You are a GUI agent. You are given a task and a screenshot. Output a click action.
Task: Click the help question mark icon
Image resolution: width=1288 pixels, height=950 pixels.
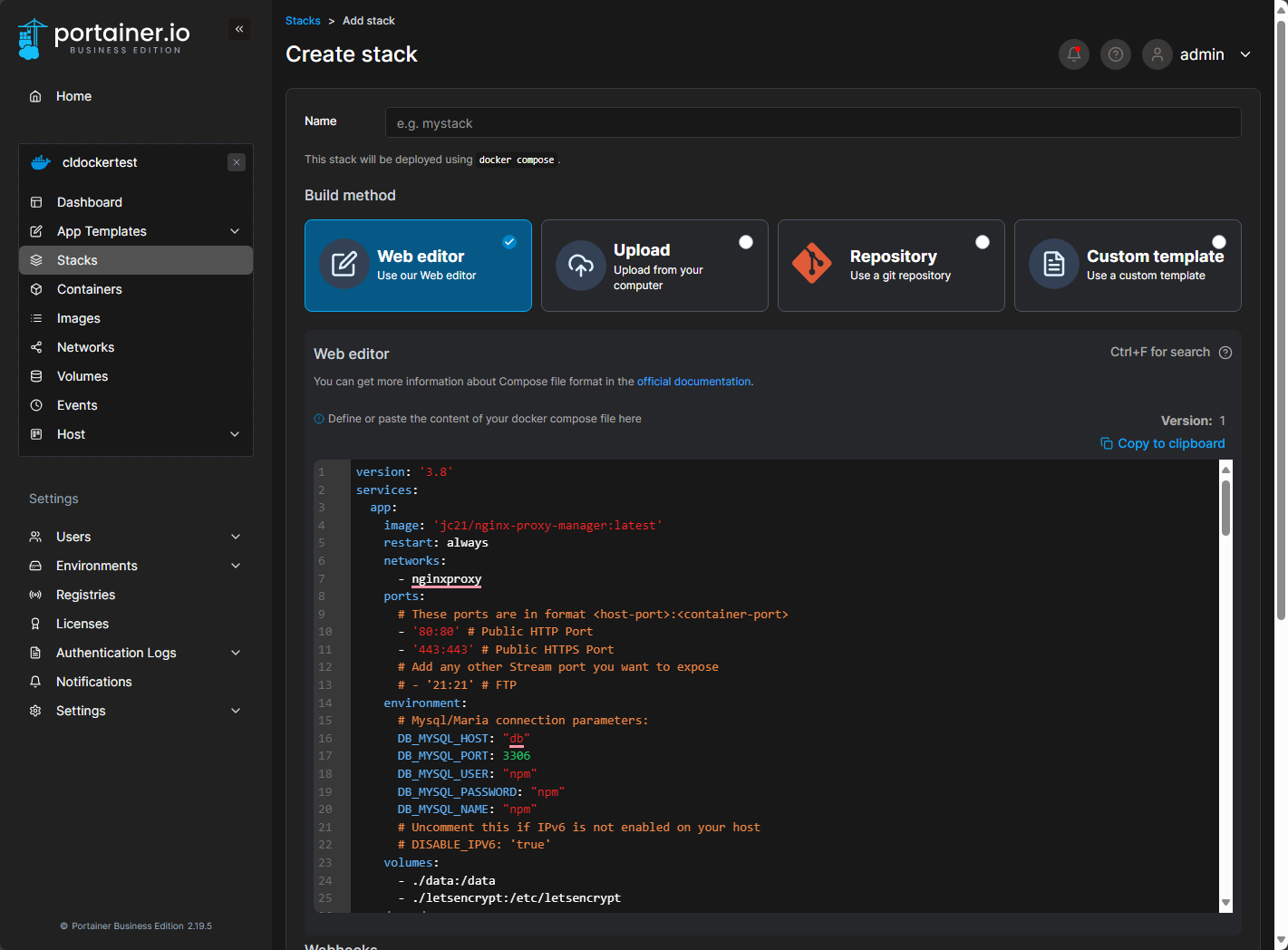(x=1115, y=54)
